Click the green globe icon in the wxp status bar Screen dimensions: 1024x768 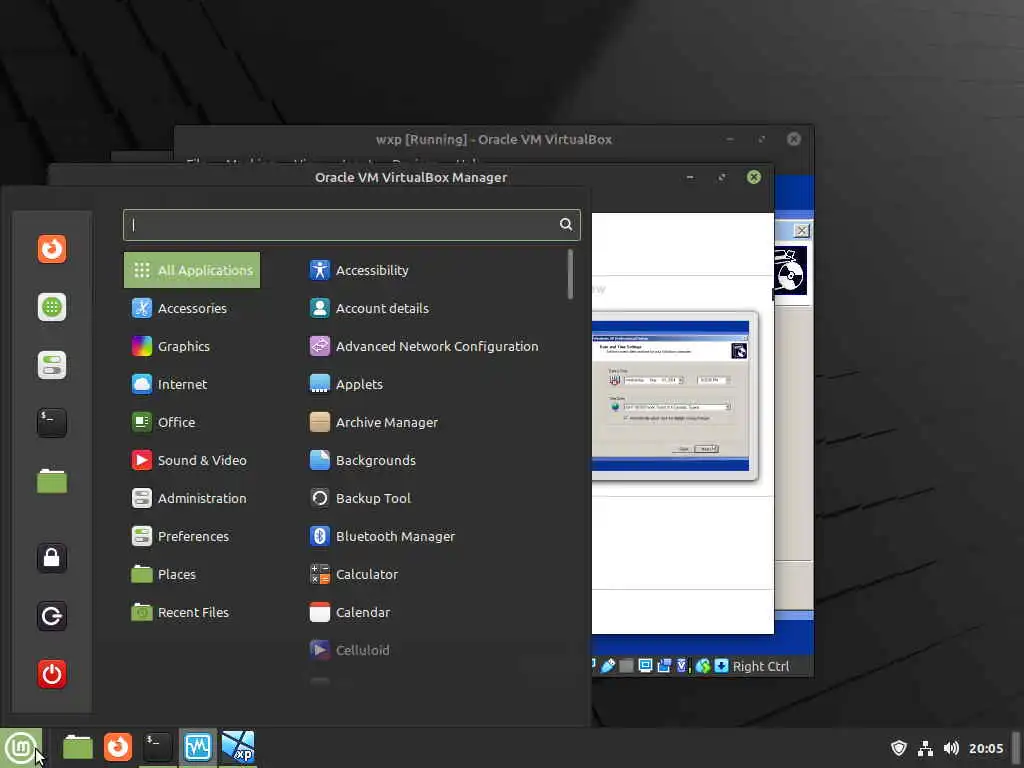[703, 665]
